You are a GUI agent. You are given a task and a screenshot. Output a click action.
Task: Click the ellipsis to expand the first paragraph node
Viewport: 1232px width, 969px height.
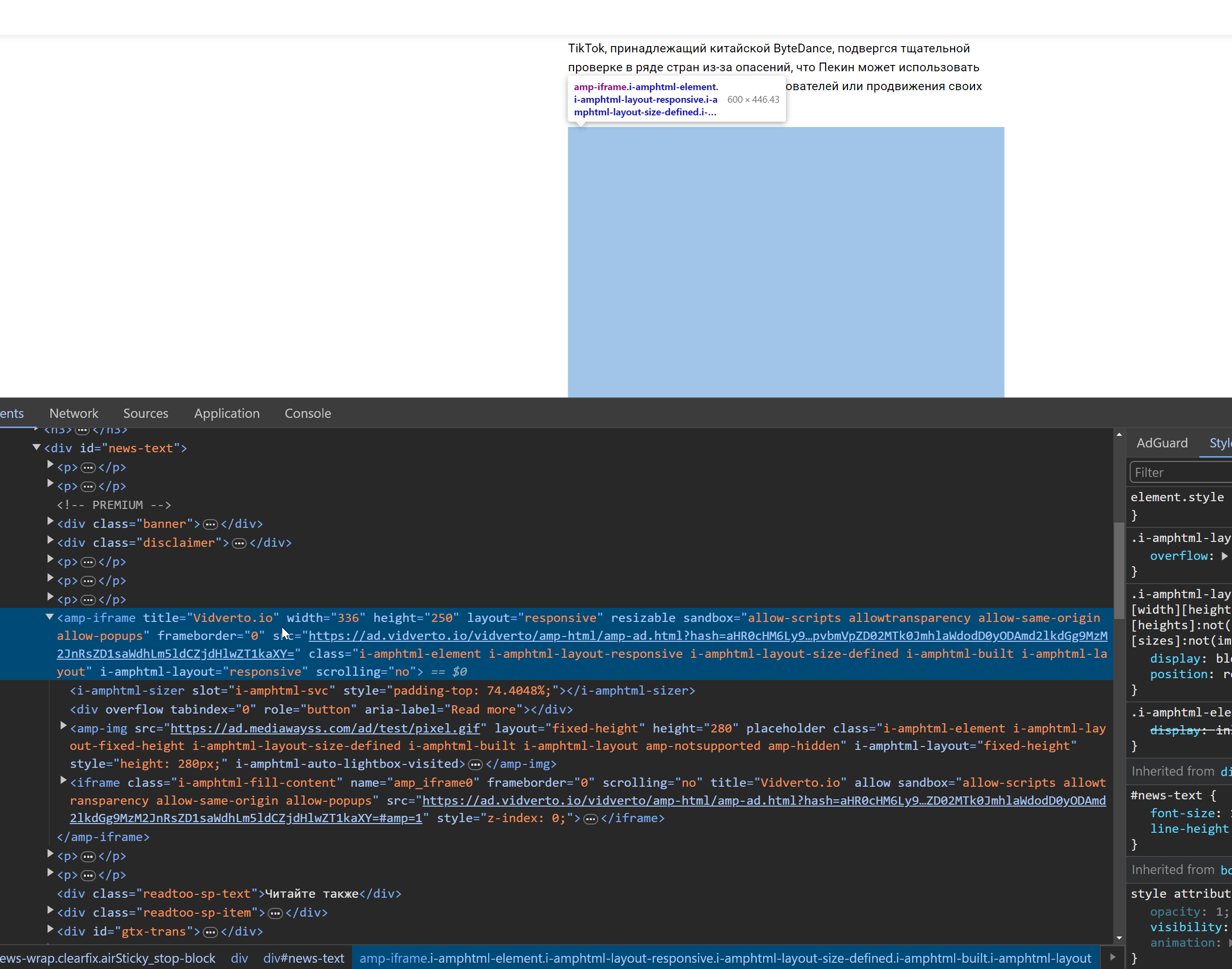pos(89,467)
